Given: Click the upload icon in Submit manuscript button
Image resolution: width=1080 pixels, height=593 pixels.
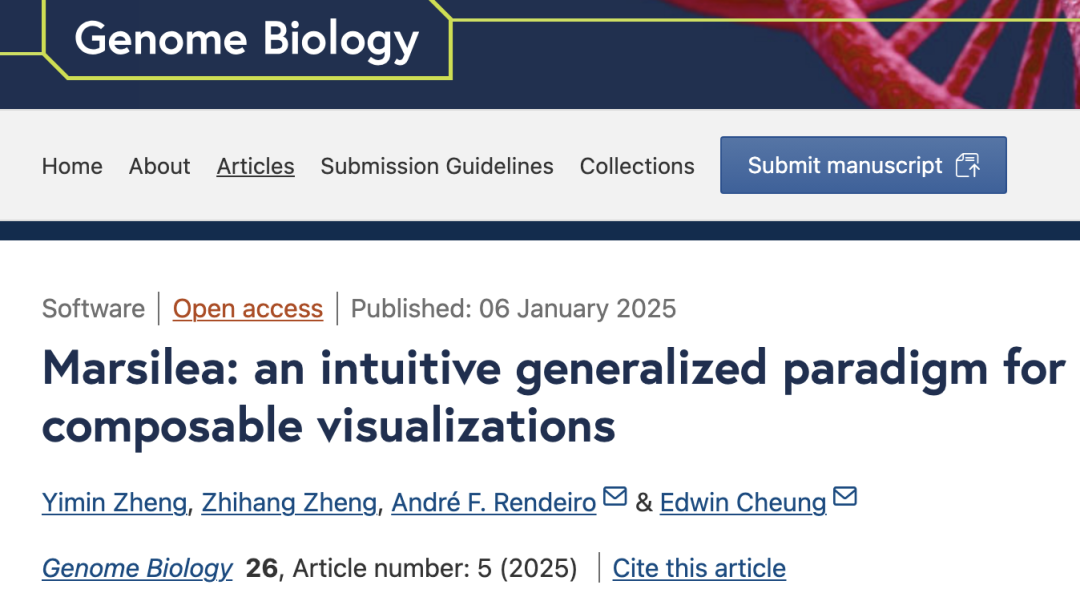Looking at the screenshot, I should point(968,165).
